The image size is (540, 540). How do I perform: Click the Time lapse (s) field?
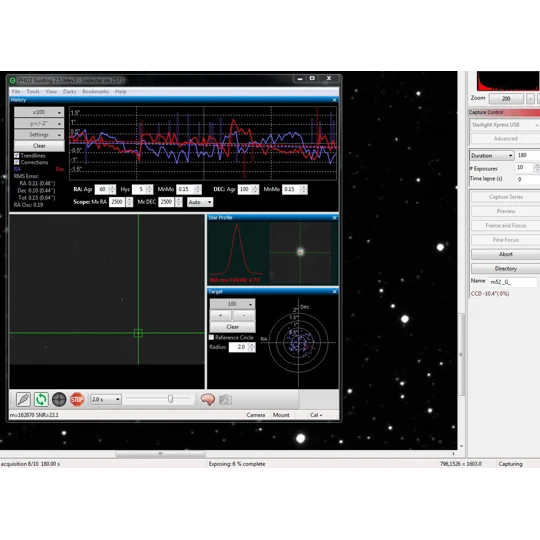tap(528, 179)
